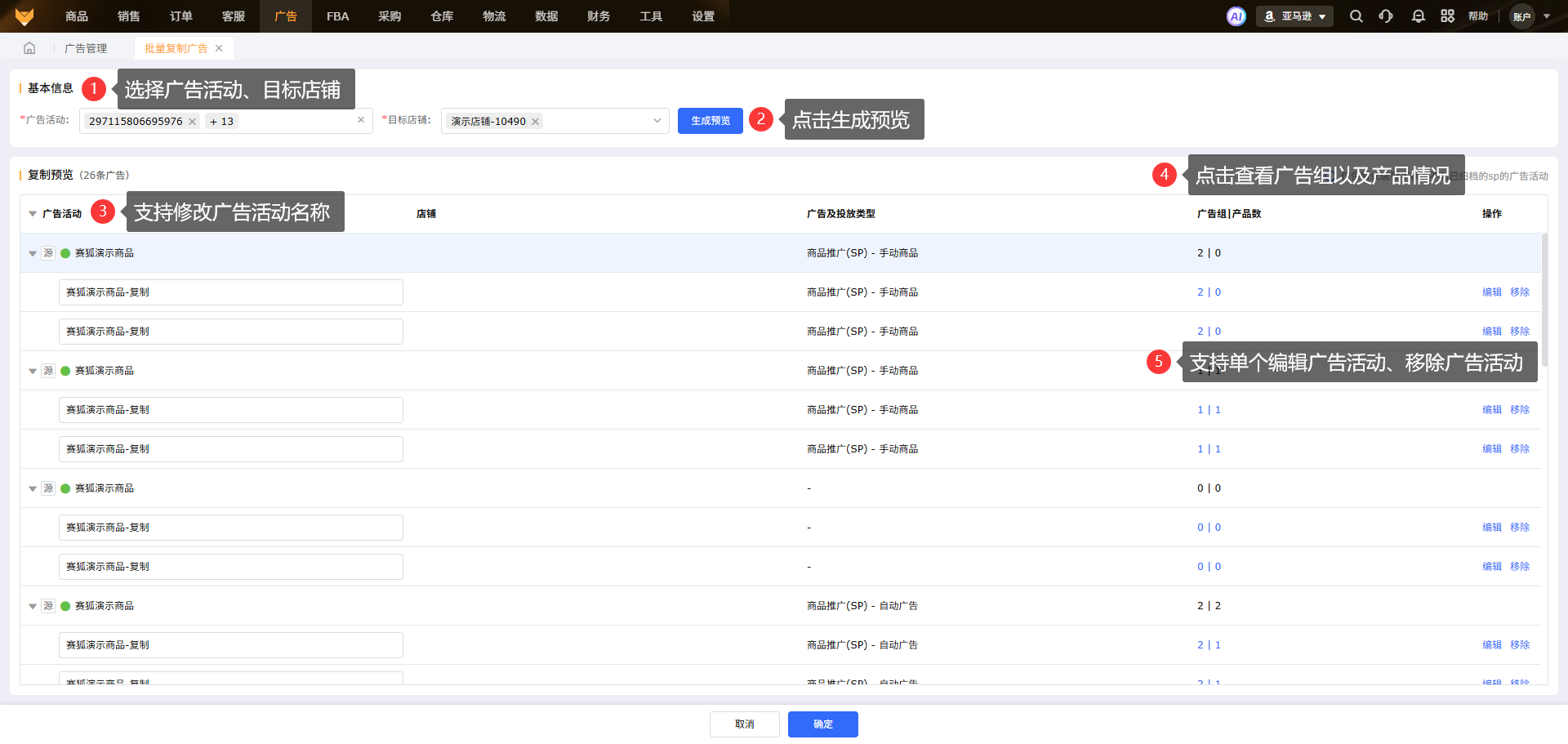Remove the 297115806695976 campaign tag
Screen dimensions: 1568x744
pos(193,122)
